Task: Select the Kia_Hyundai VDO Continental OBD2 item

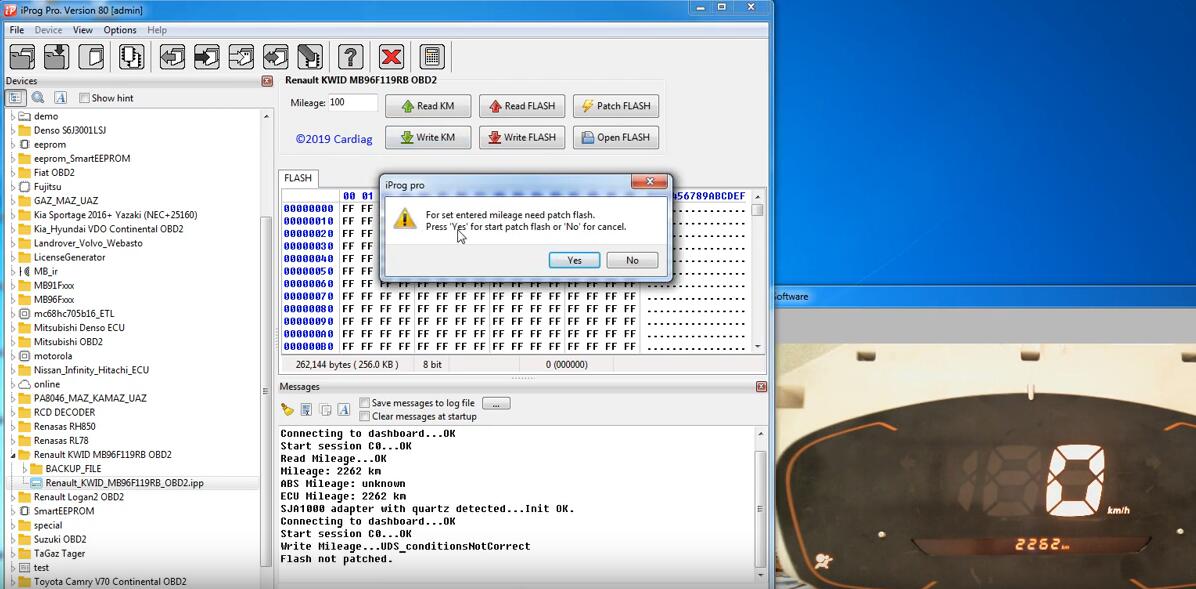Action: 108,229
